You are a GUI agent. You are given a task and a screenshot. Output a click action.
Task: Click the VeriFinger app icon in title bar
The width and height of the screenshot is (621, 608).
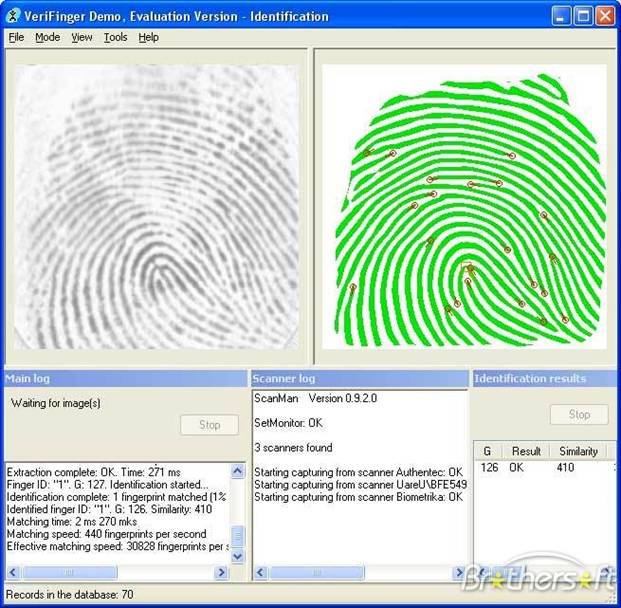[x=13, y=16]
